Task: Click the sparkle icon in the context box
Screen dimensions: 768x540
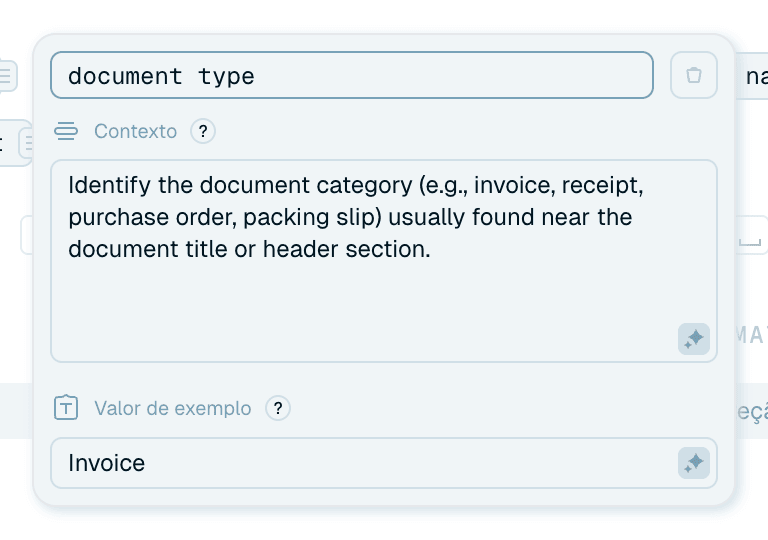Action: (694, 339)
